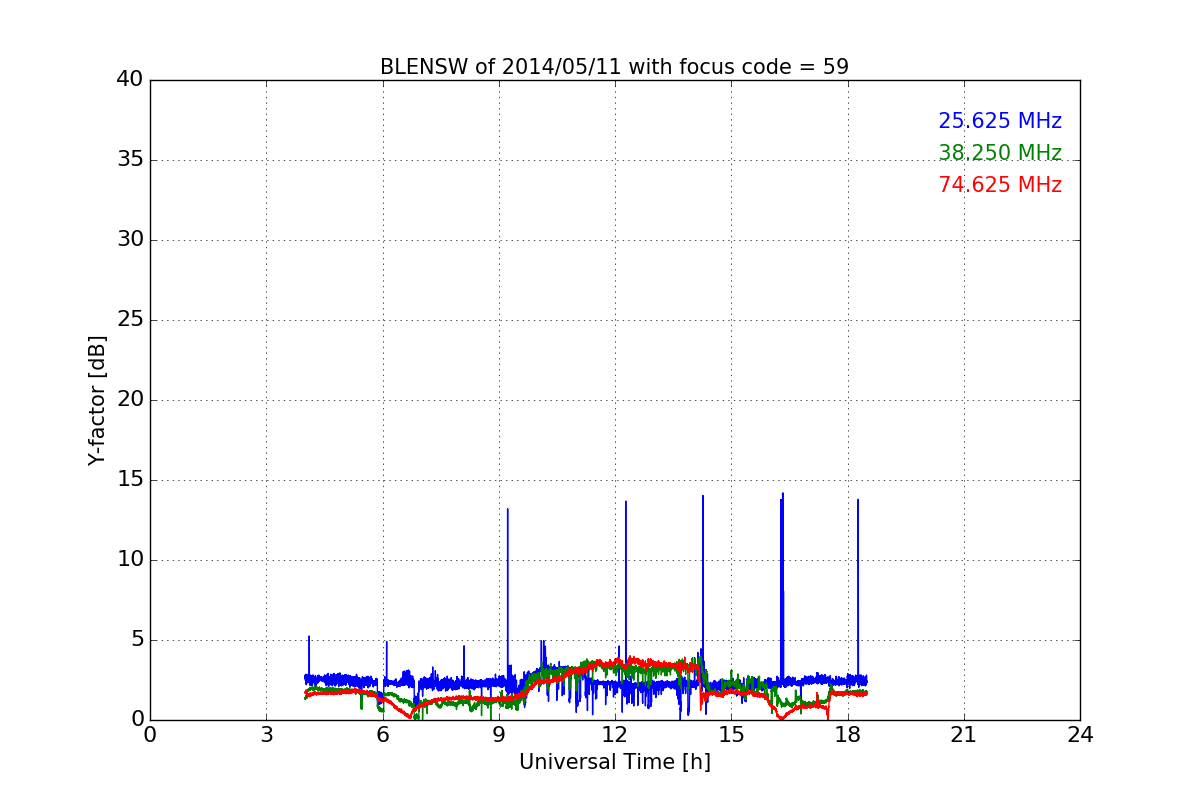Click x-axis tick label 3

point(266,734)
